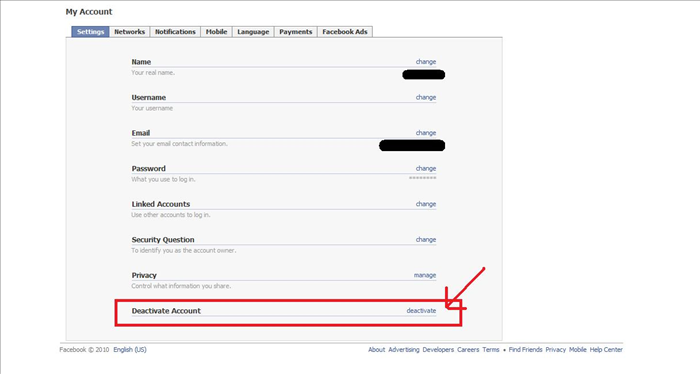700x374 pixels.
Task: Open the Payments tab
Action: tap(296, 32)
